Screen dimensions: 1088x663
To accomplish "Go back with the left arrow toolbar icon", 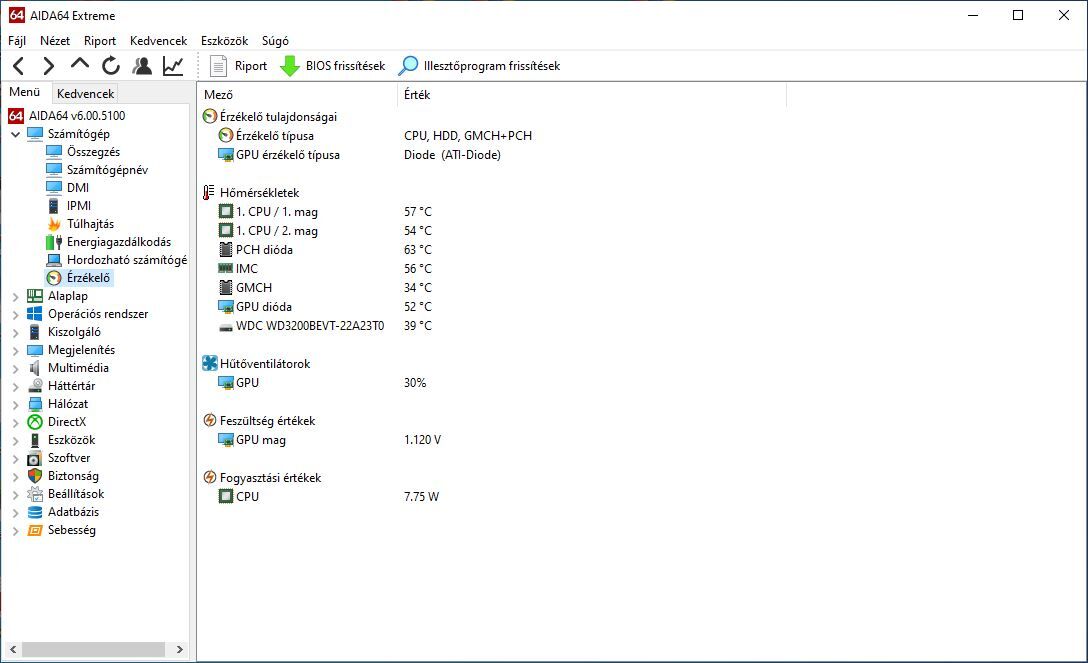I will (x=19, y=66).
